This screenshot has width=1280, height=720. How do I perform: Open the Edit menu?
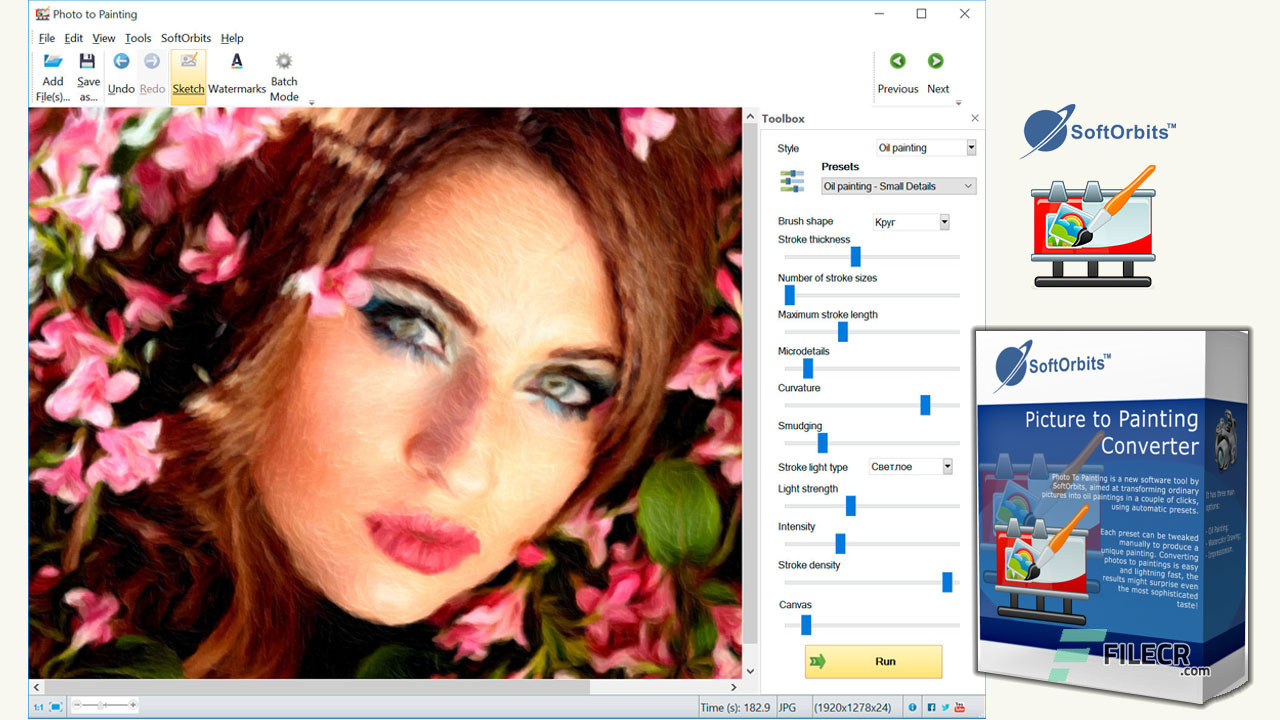point(74,38)
